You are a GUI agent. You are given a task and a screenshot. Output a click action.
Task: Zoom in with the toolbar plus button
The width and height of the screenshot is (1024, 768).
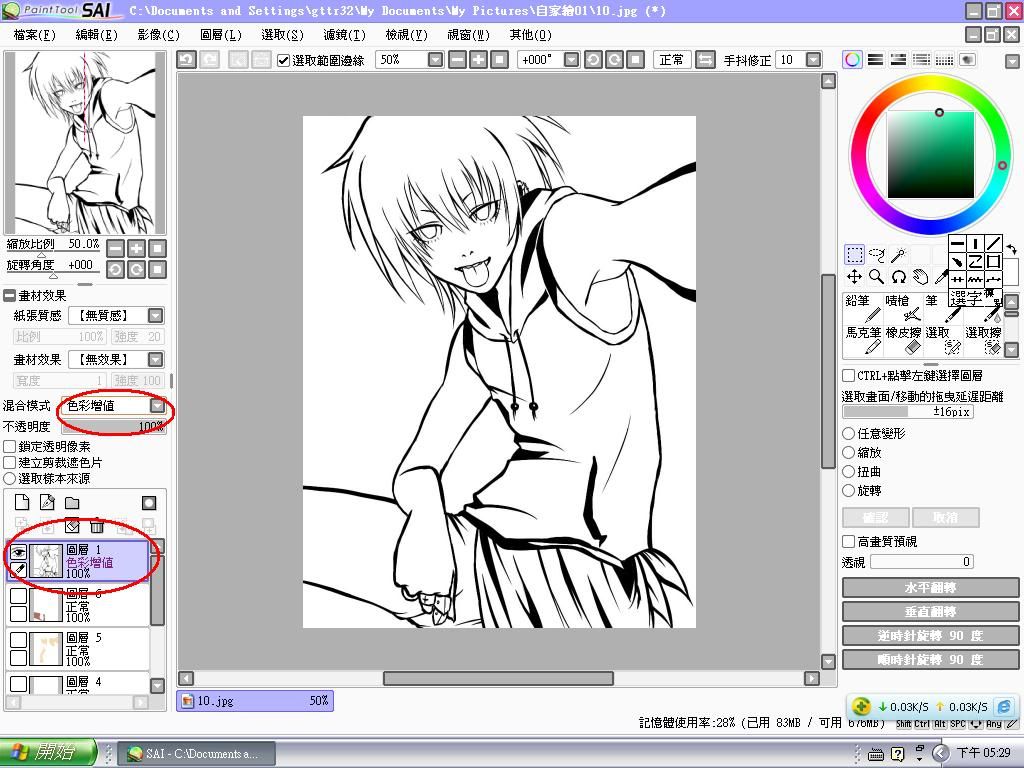coord(479,60)
